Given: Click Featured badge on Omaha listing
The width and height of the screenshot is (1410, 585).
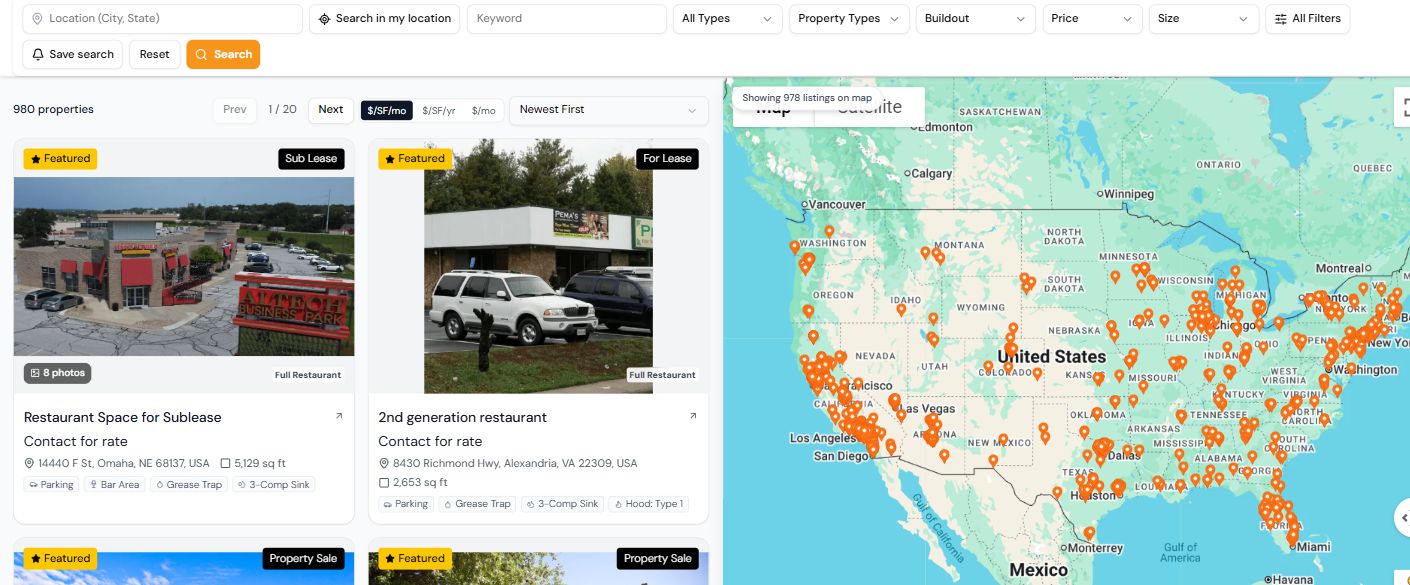Looking at the screenshot, I should pyautogui.click(x=60, y=158).
